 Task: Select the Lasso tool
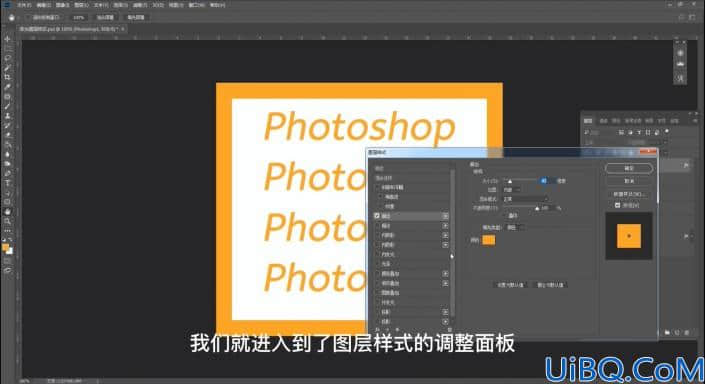coord(7,58)
